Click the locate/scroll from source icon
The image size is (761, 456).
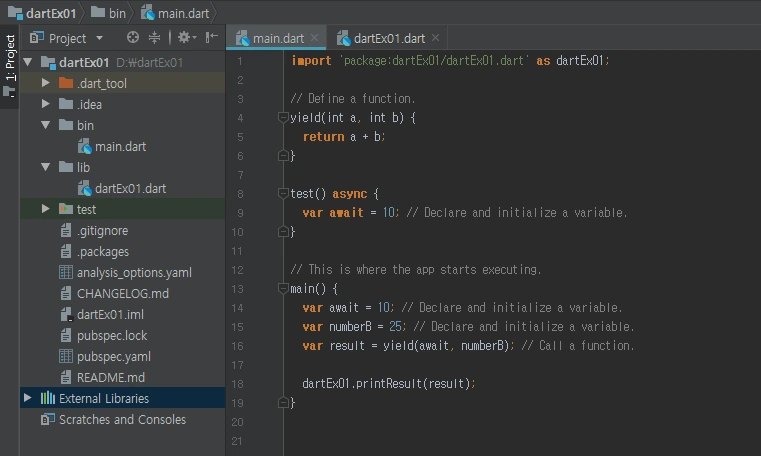tap(133, 38)
